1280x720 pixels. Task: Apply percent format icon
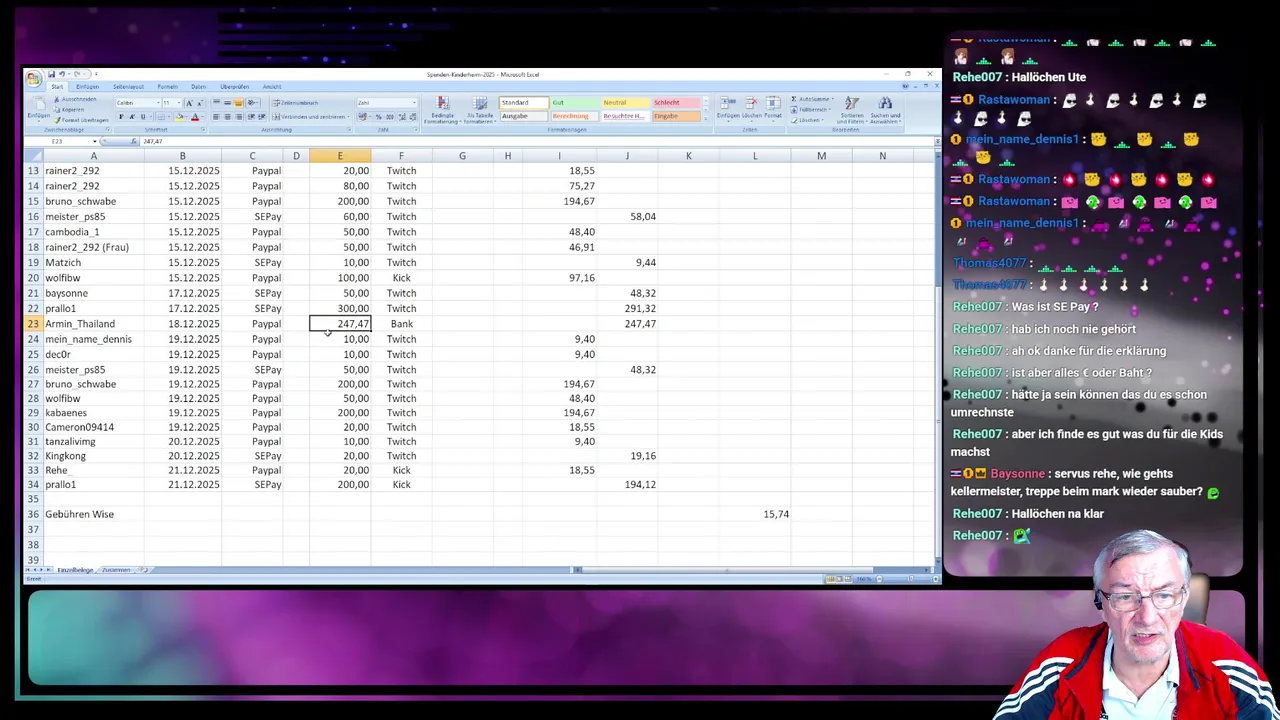point(378,117)
